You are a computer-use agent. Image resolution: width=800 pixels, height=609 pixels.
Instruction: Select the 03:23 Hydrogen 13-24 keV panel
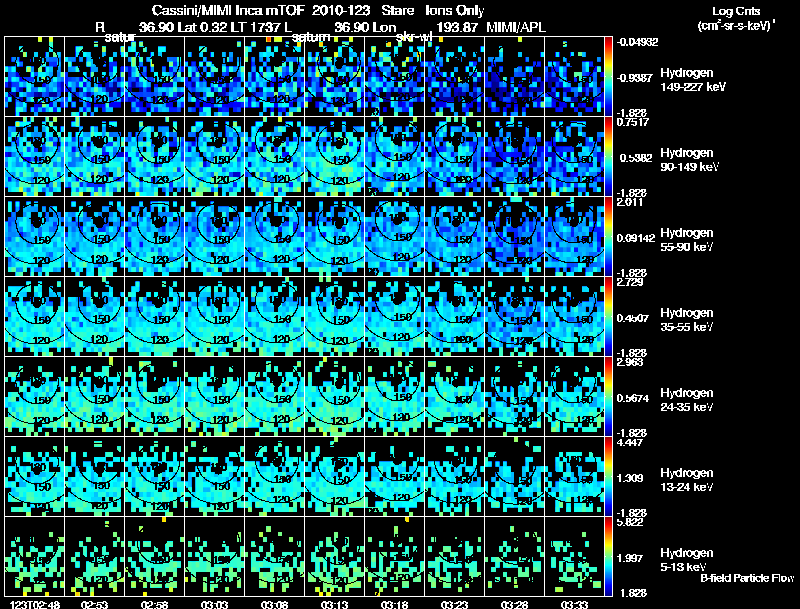pos(455,477)
